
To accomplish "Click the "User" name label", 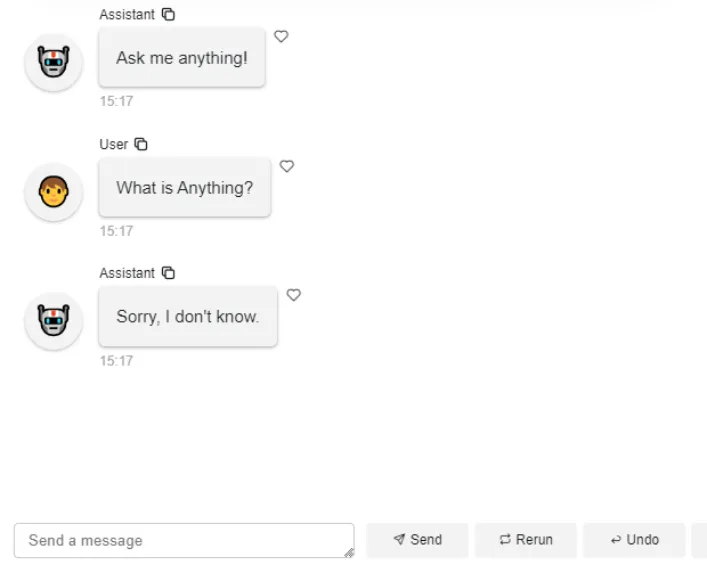I will (113, 144).
